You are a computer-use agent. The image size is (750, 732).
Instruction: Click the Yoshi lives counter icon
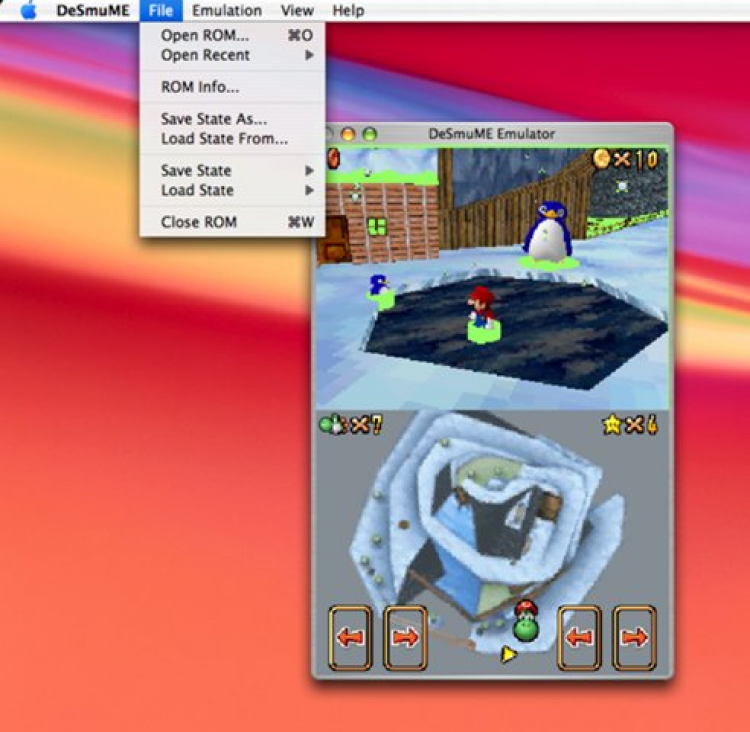[333, 424]
